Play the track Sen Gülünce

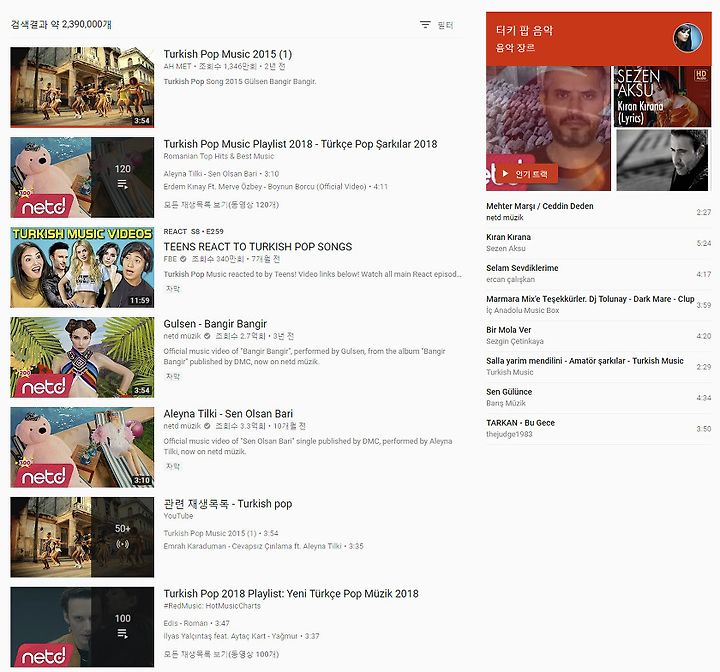[x=599, y=397]
